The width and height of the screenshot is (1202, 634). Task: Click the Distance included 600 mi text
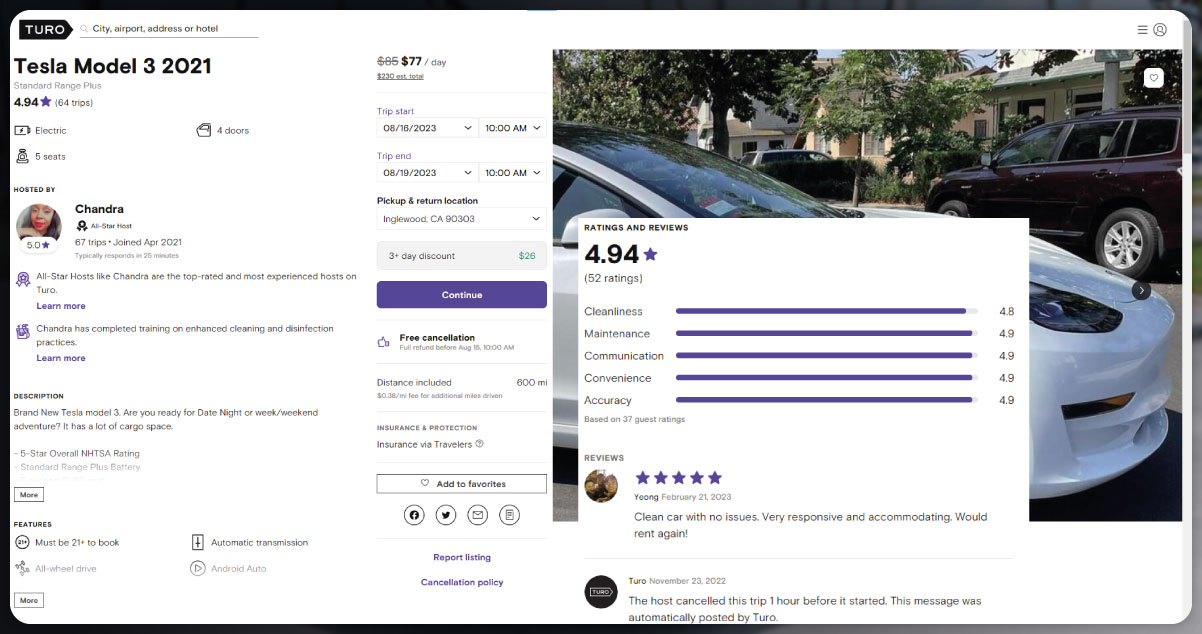click(462, 382)
